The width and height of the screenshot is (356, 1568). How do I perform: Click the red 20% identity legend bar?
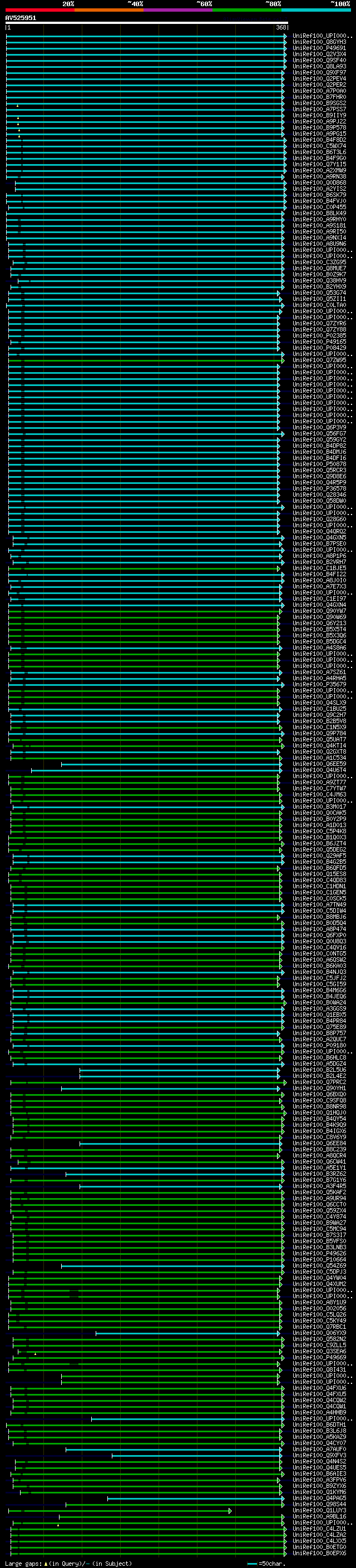(x=39, y=11)
